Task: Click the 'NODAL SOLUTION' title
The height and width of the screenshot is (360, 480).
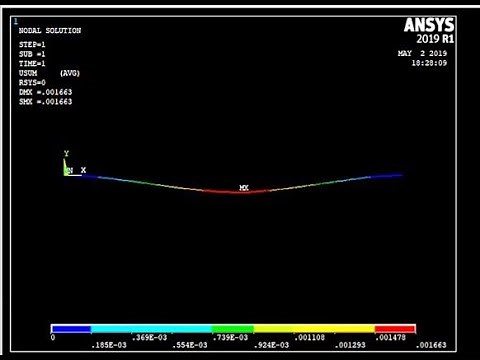Action: (x=50, y=31)
